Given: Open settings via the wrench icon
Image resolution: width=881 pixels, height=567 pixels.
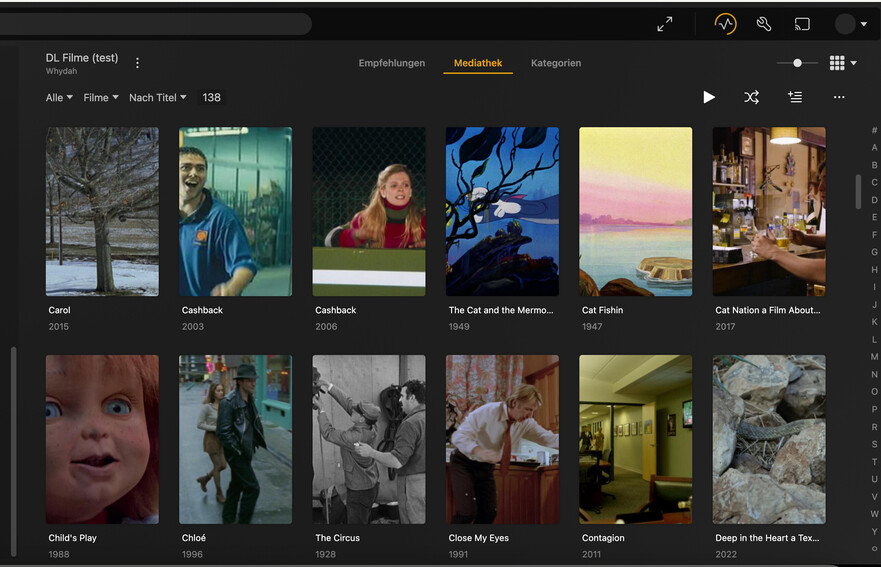Looking at the screenshot, I should coord(764,24).
